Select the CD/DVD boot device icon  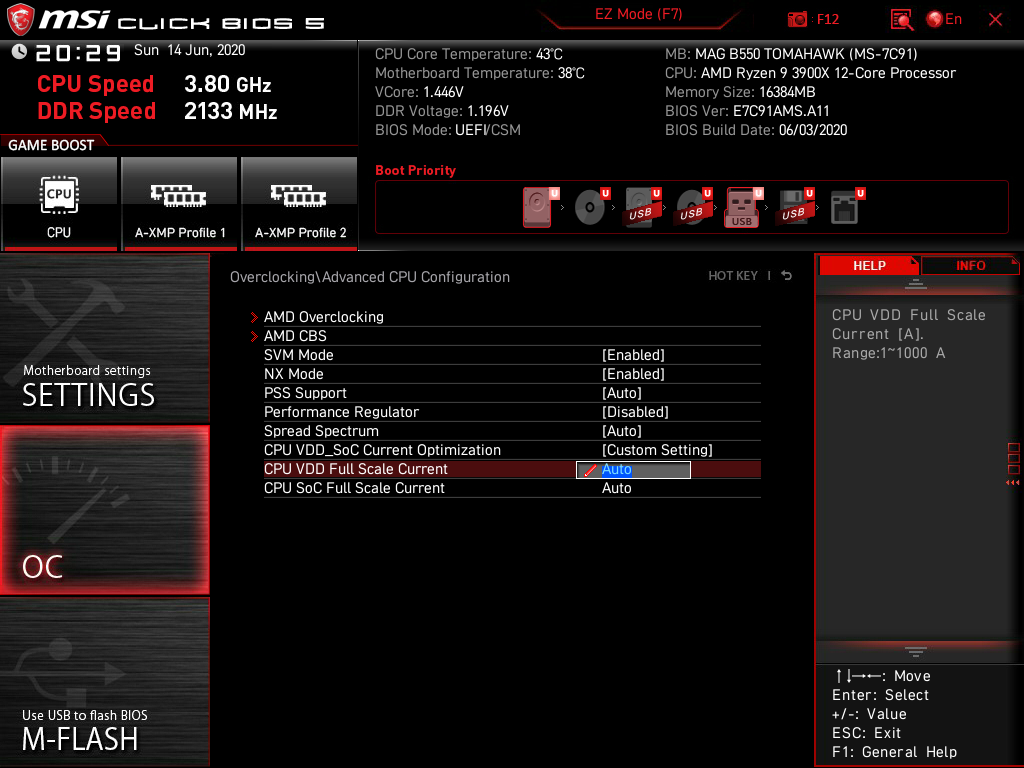[x=590, y=207]
